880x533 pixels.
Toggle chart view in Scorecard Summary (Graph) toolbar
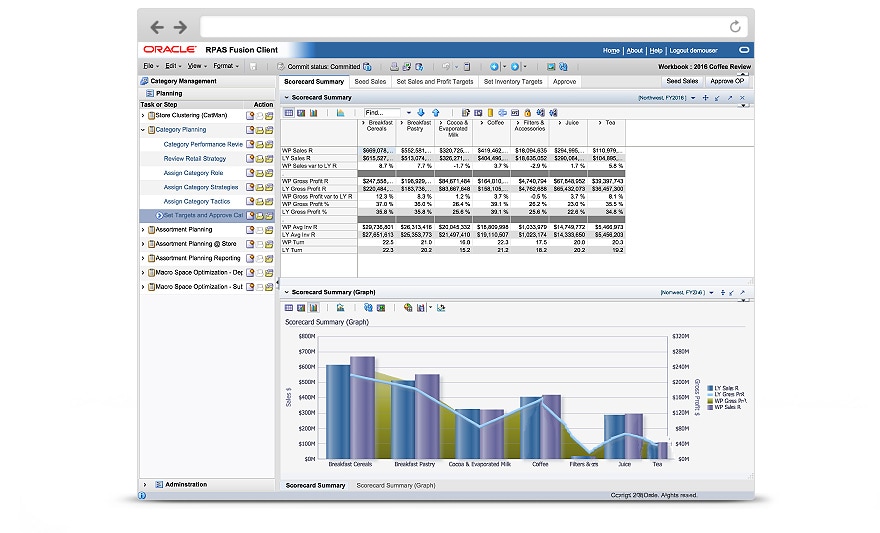313,308
